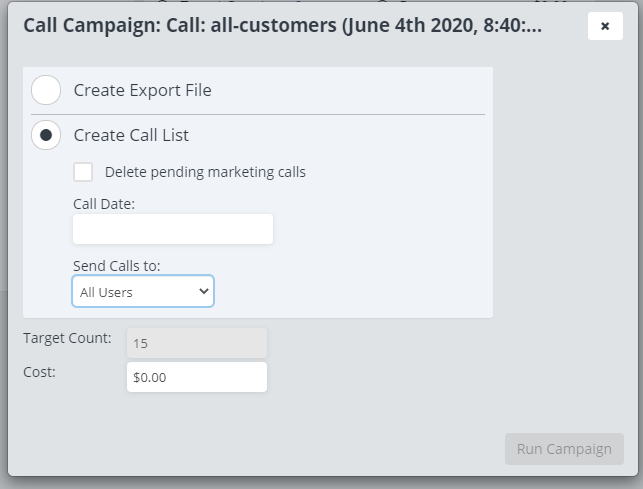Screen dimensions: 643x489
Task: Close the Call Campaign dialog
Action: tap(605, 26)
